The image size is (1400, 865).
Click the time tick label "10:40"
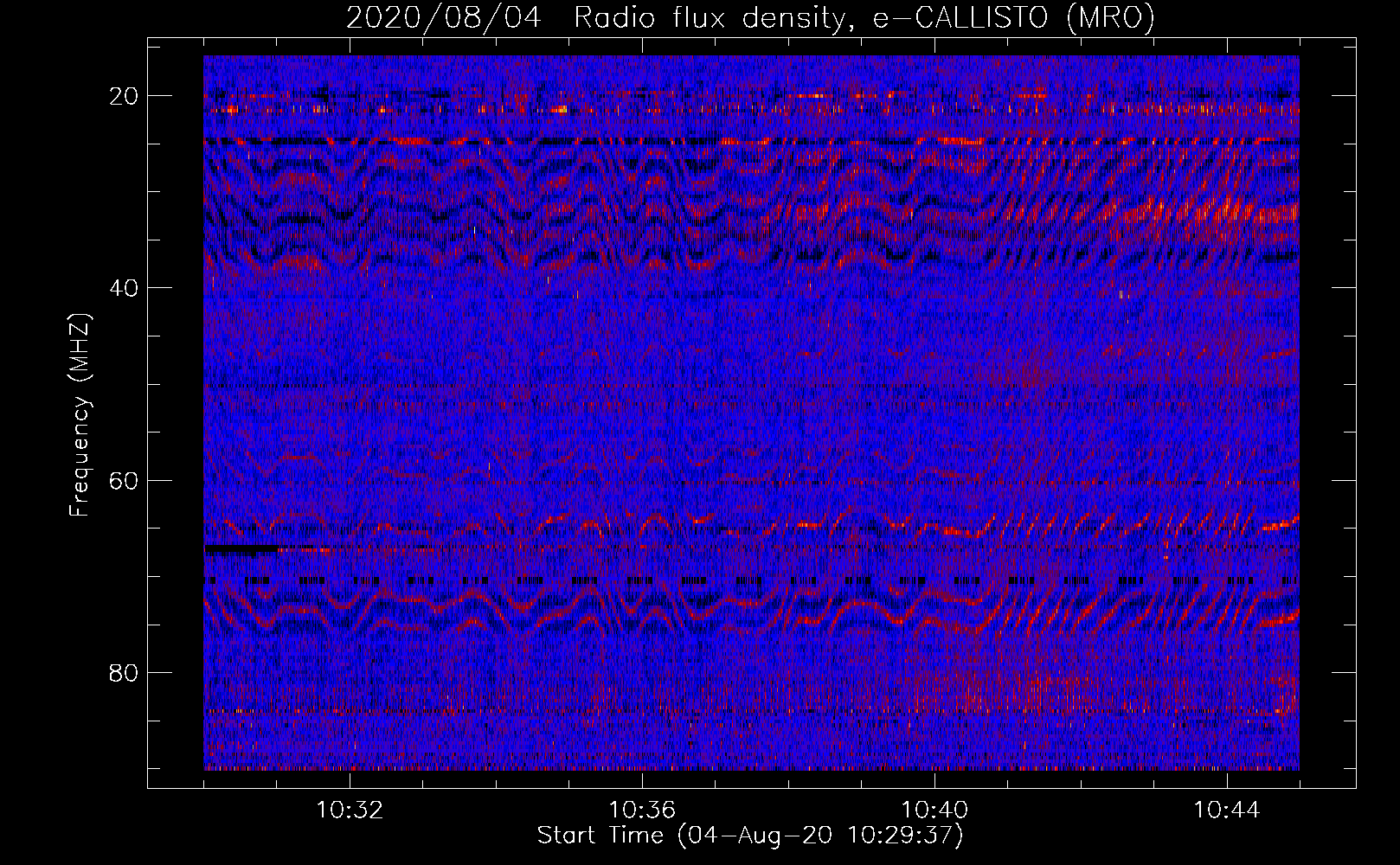pos(934,811)
